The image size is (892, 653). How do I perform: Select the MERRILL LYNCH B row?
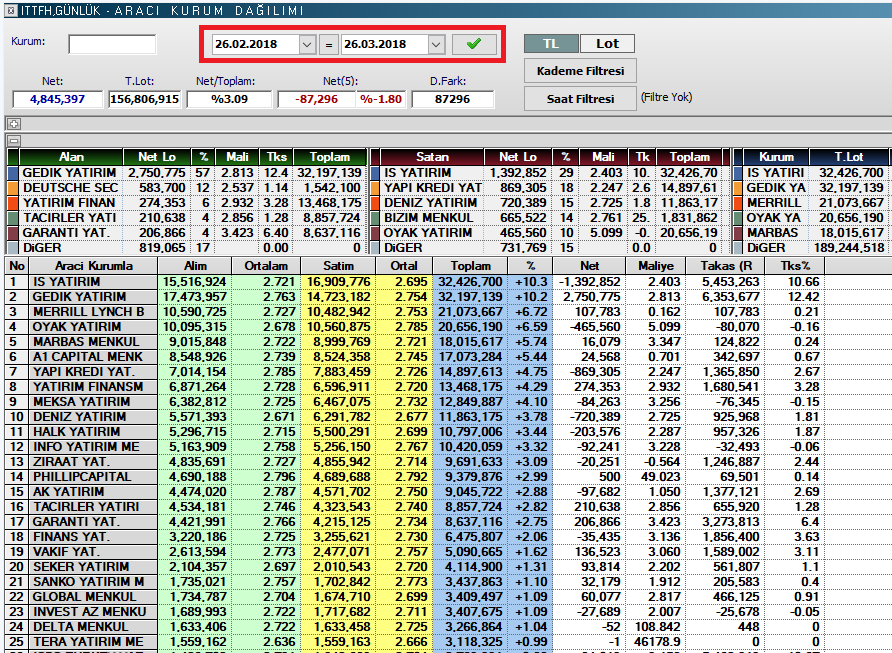(x=414, y=312)
